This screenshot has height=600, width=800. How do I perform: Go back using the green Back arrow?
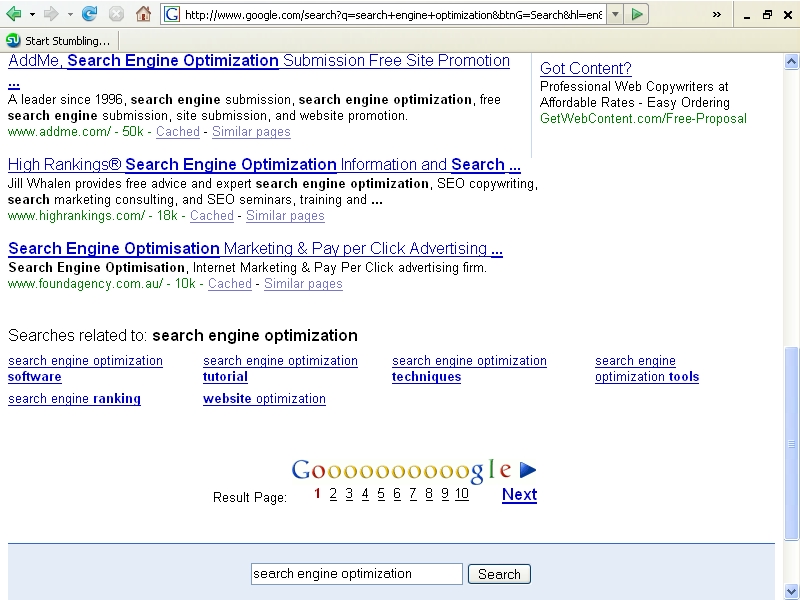point(14,14)
